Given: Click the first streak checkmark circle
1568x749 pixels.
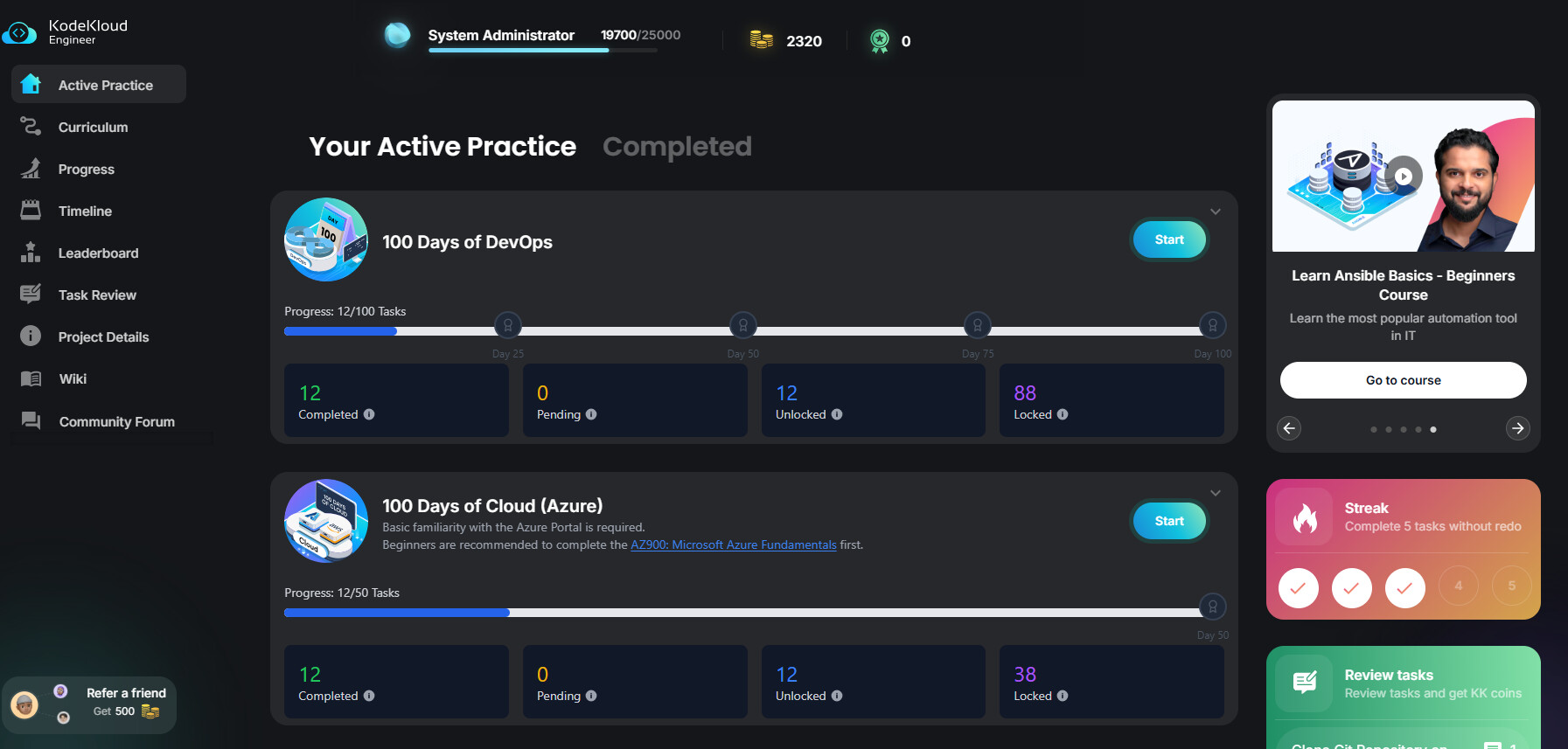Looking at the screenshot, I should coord(1298,587).
